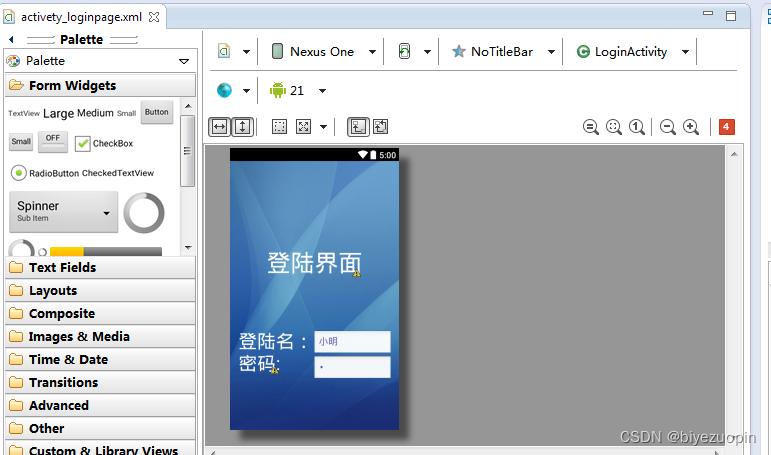Select the OFF toggle button widget
The width and height of the screenshot is (771, 455).
point(53,142)
